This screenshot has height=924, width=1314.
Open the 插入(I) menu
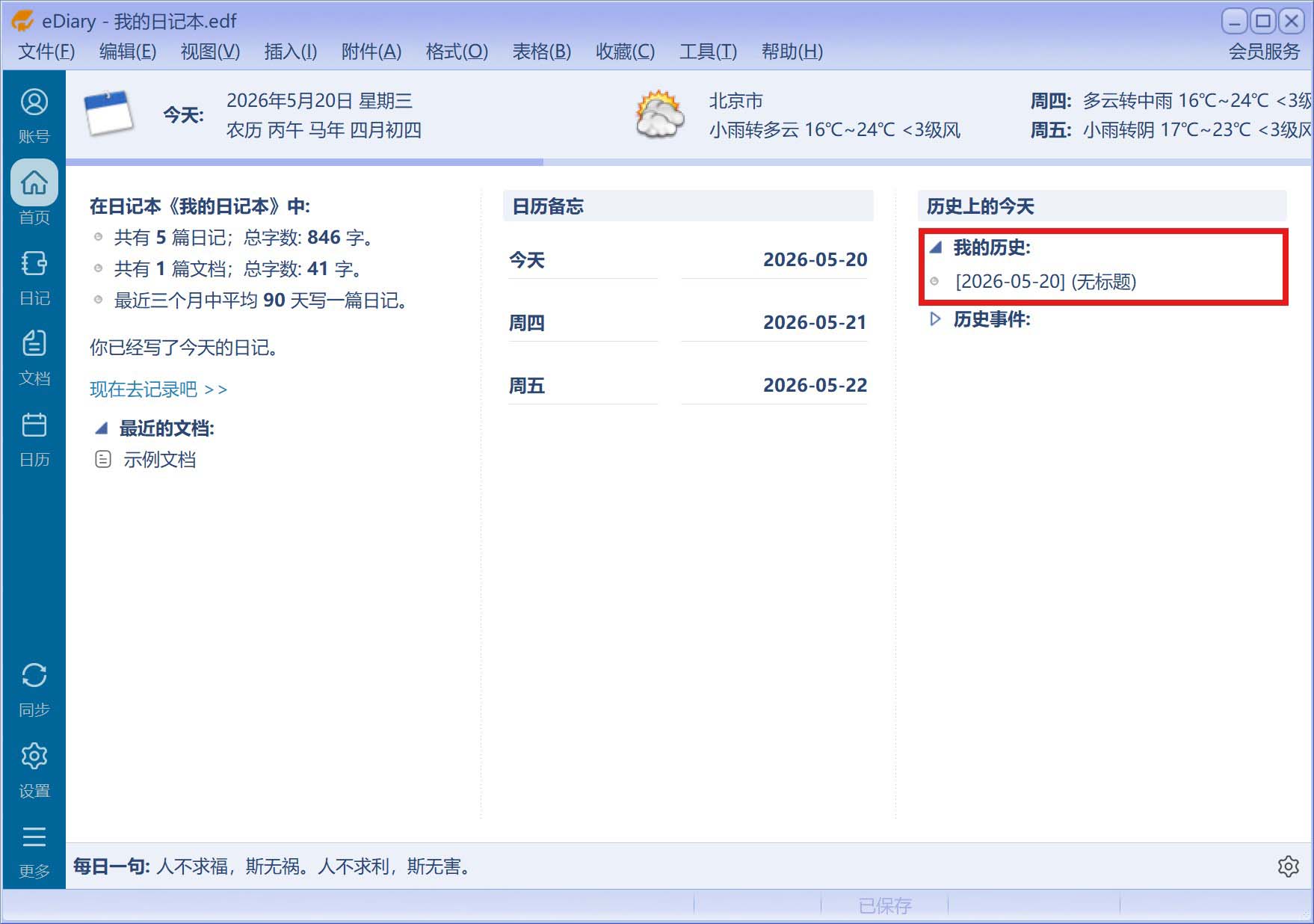coord(291,52)
